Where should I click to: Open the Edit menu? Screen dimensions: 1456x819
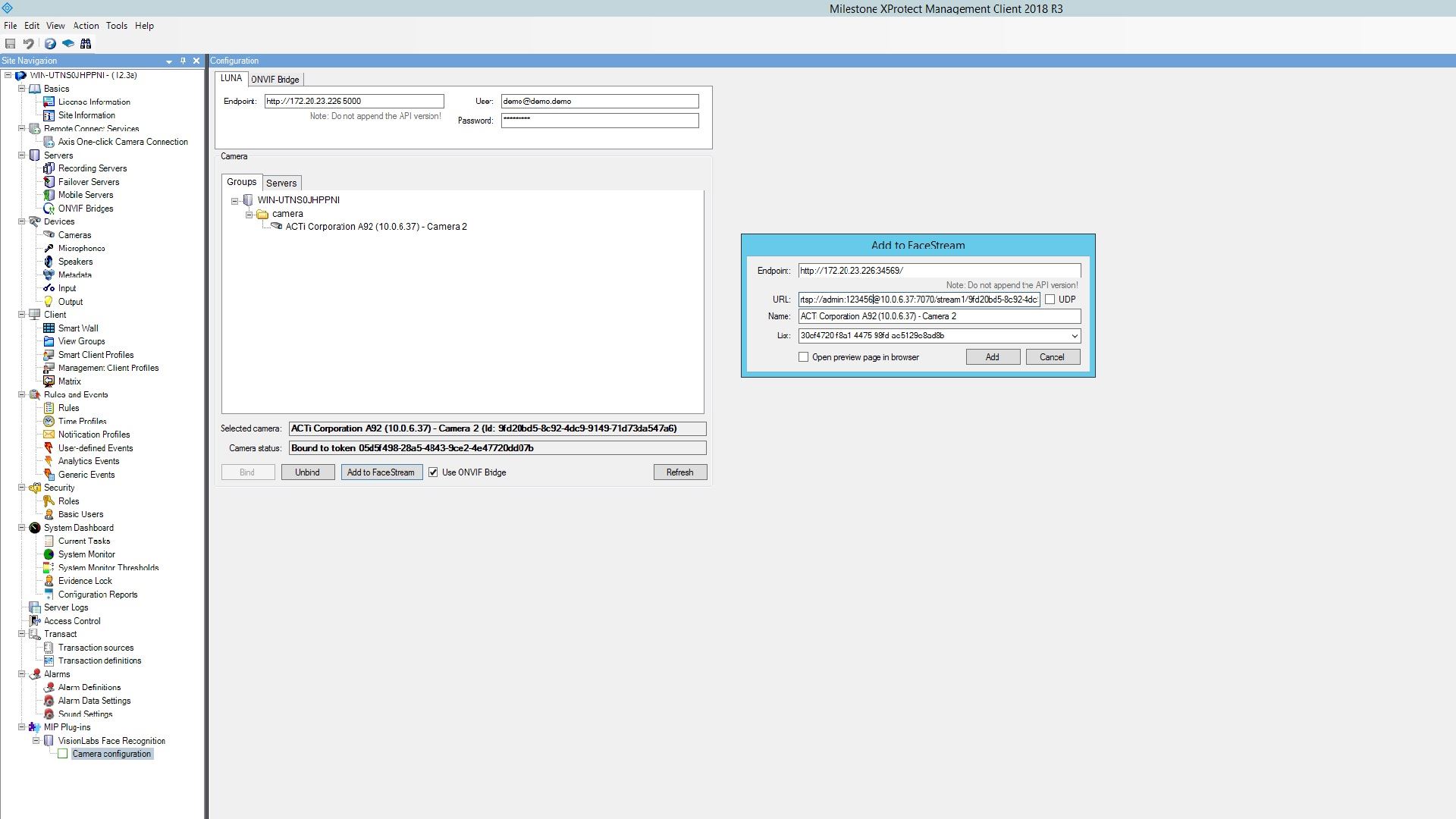point(32,26)
